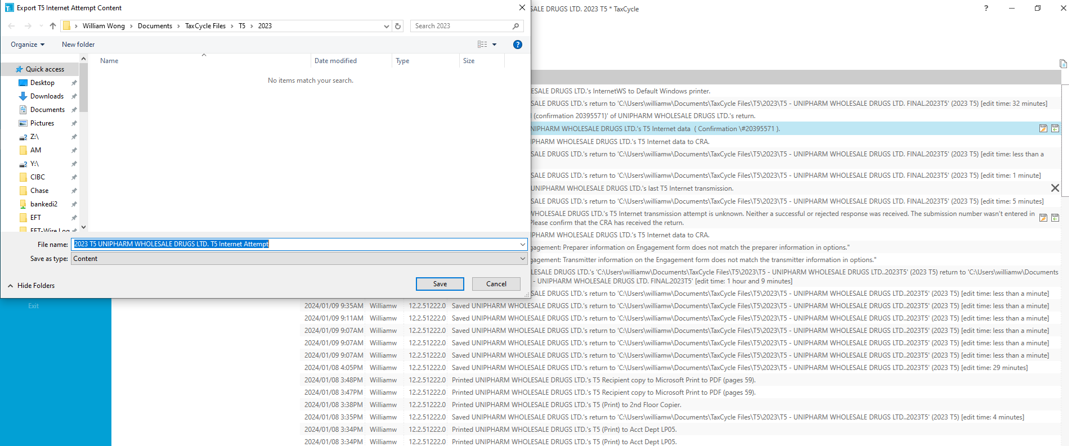Select the AM folder in navigation pane
Viewport: 1069px width, 446px height.
click(x=35, y=150)
